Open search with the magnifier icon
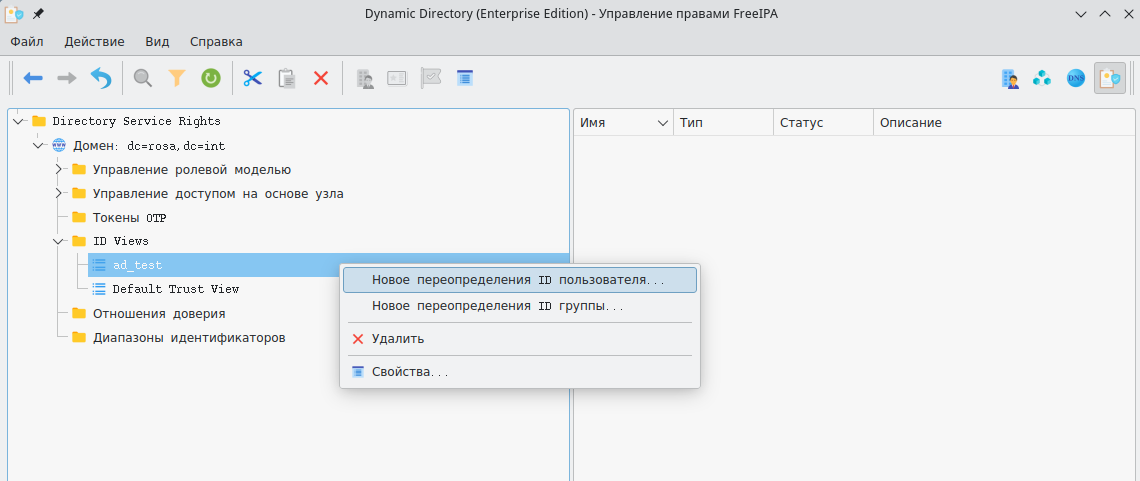 pyautogui.click(x=143, y=78)
